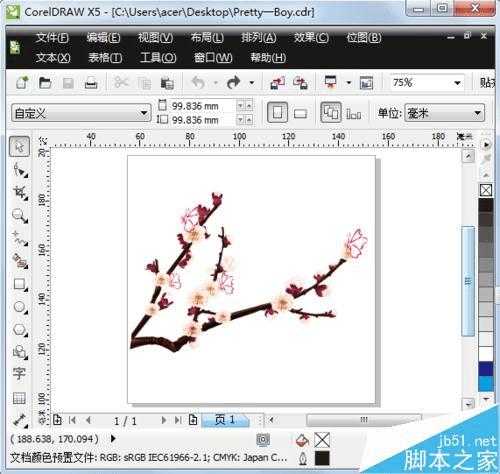Activate the Text tool
The height and width of the screenshot is (474, 500).
click(x=19, y=373)
